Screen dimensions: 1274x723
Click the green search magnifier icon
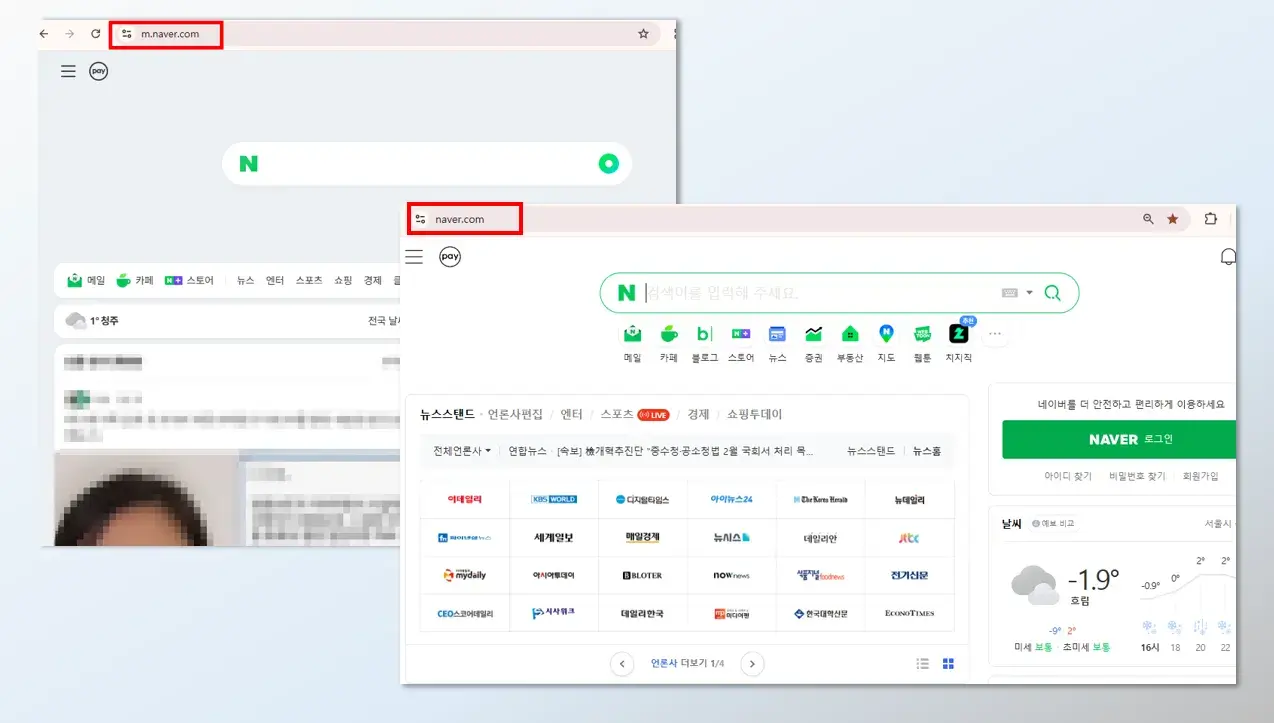[1052, 292]
